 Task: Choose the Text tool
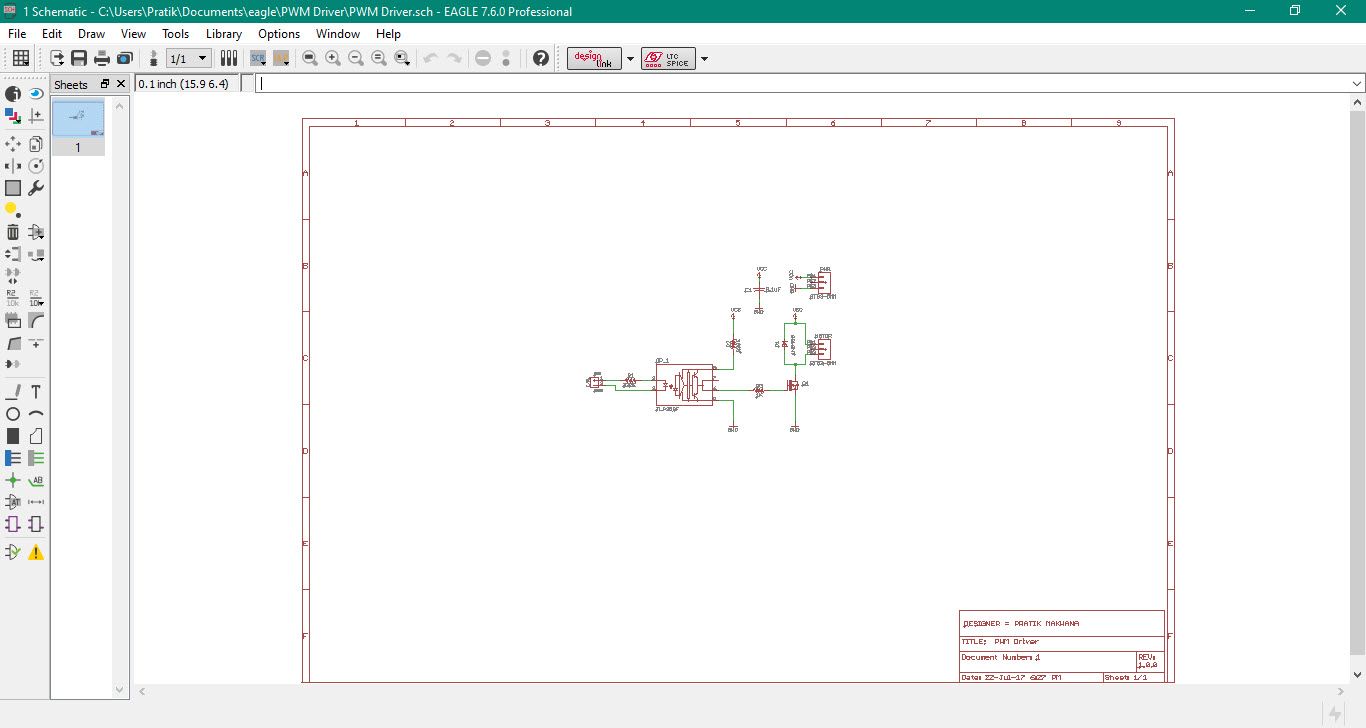[x=36, y=391]
